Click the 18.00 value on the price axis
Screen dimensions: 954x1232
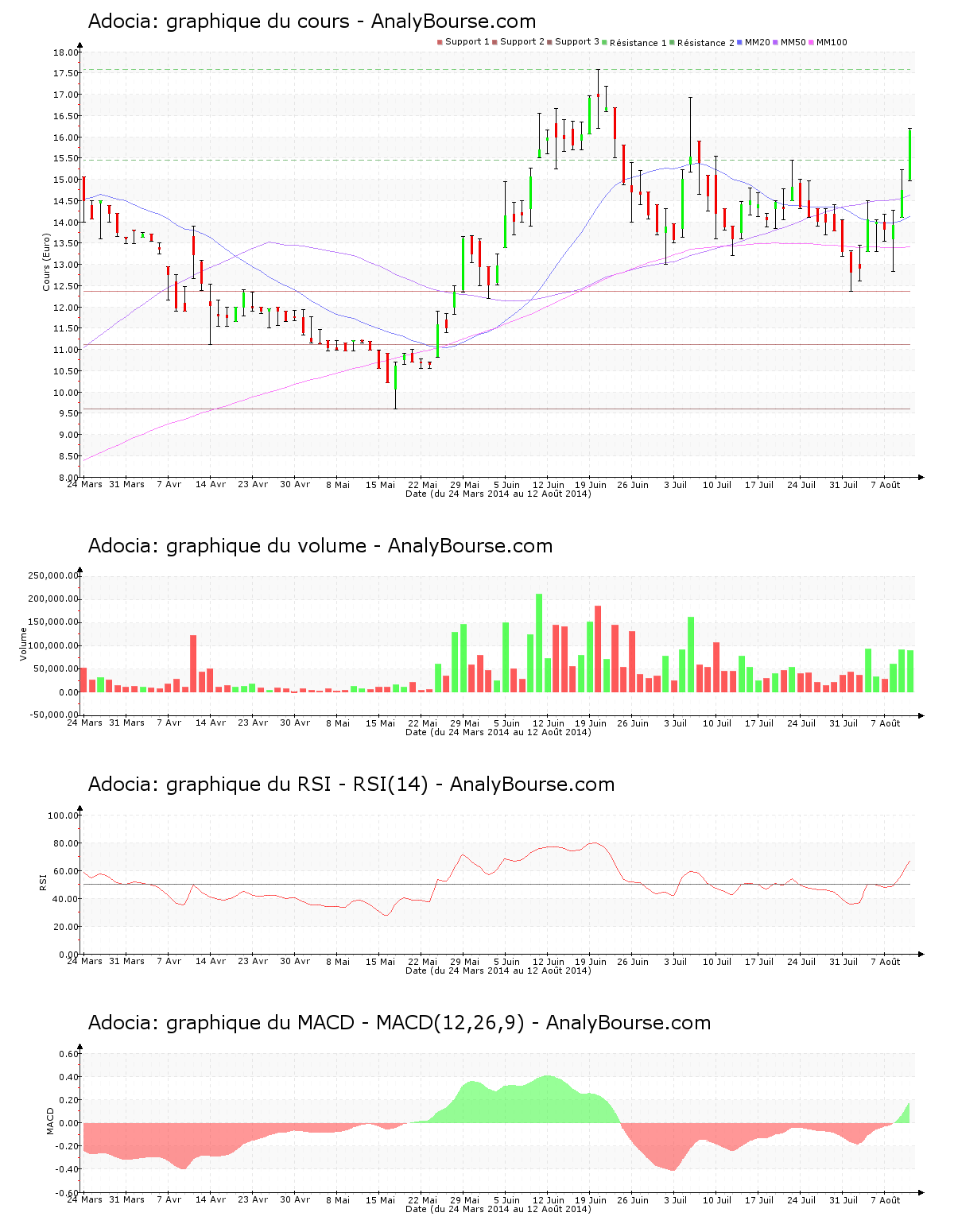tap(66, 52)
